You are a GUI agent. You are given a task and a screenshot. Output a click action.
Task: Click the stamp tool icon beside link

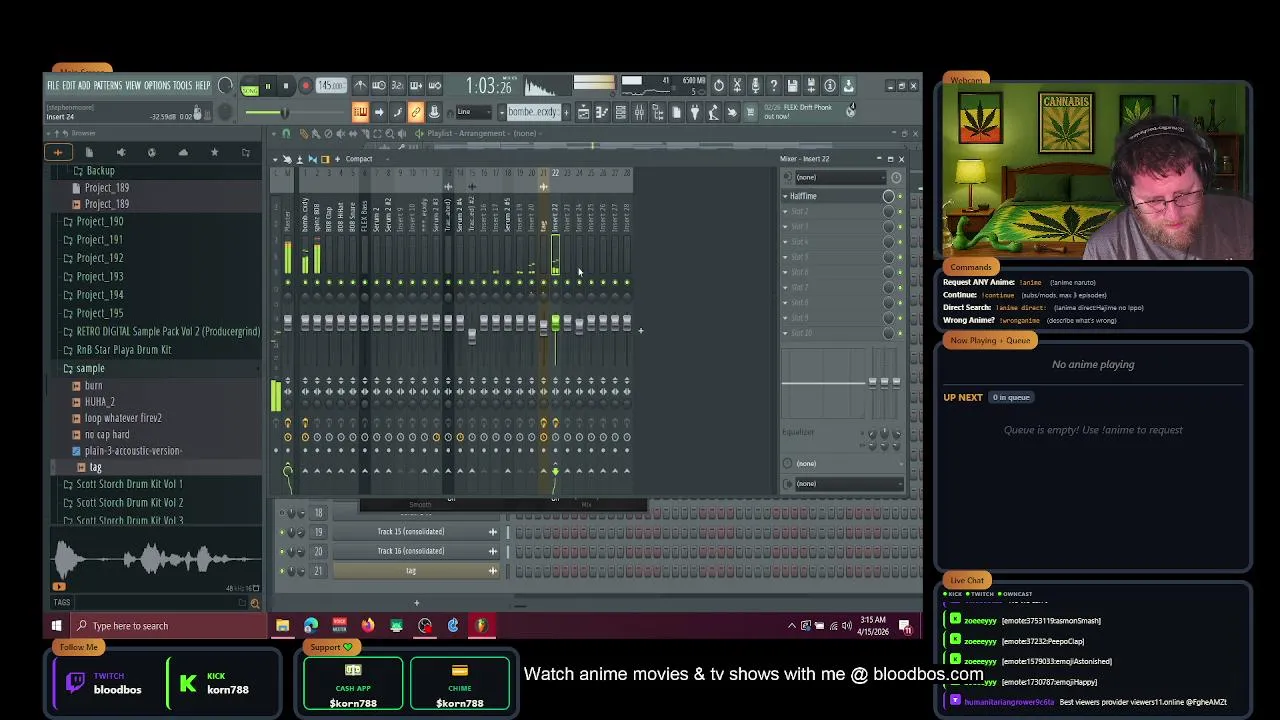(434, 112)
